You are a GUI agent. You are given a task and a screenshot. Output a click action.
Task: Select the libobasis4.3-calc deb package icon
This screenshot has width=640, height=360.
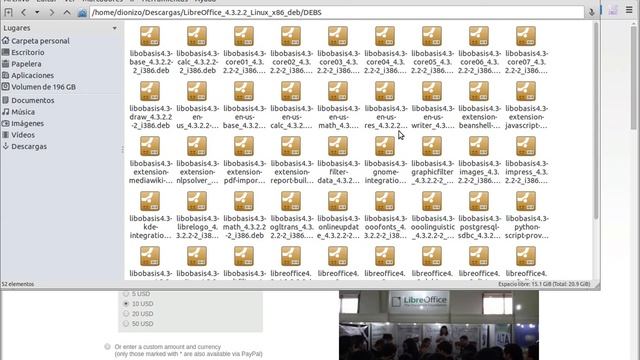click(x=197, y=36)
